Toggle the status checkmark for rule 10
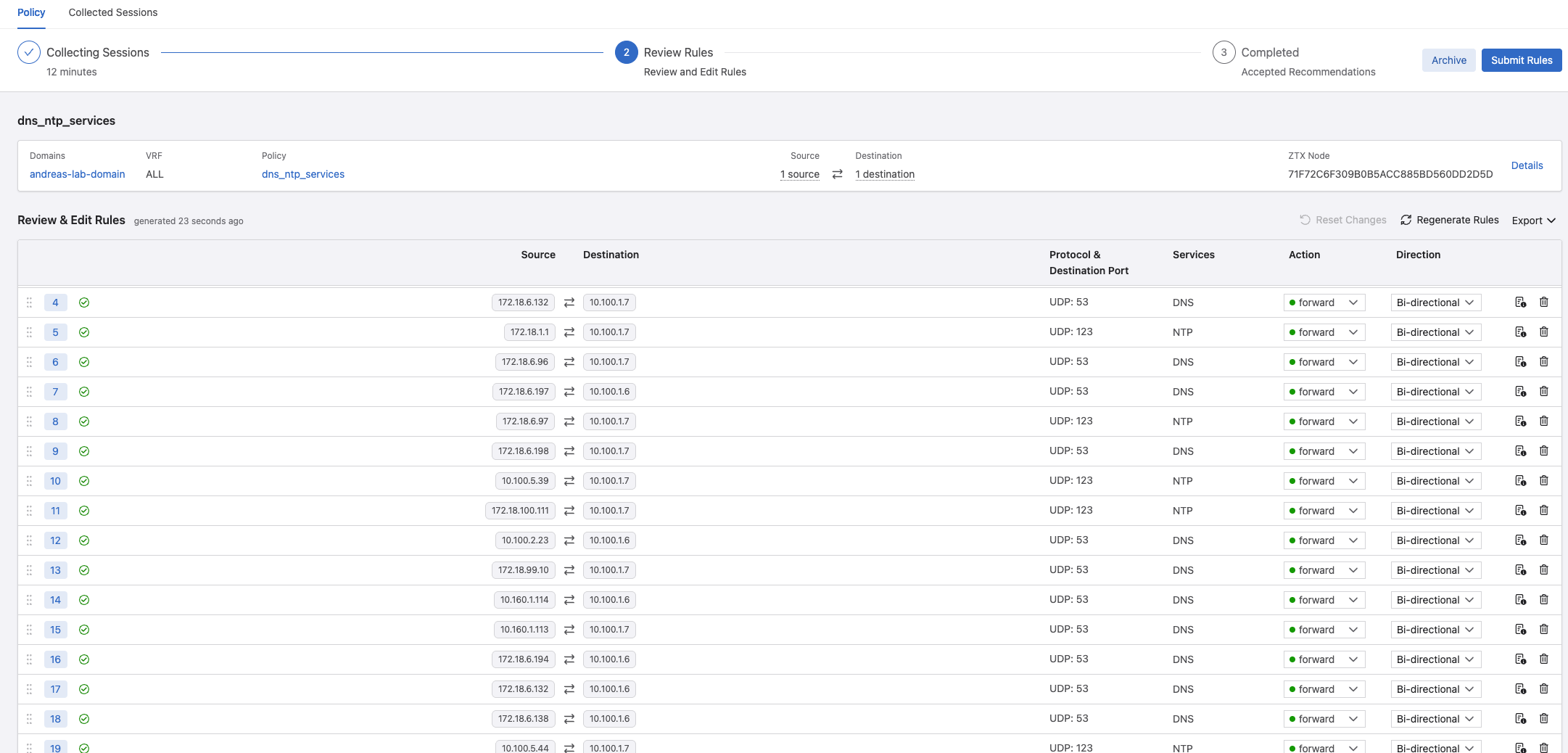 pos(84,481)
